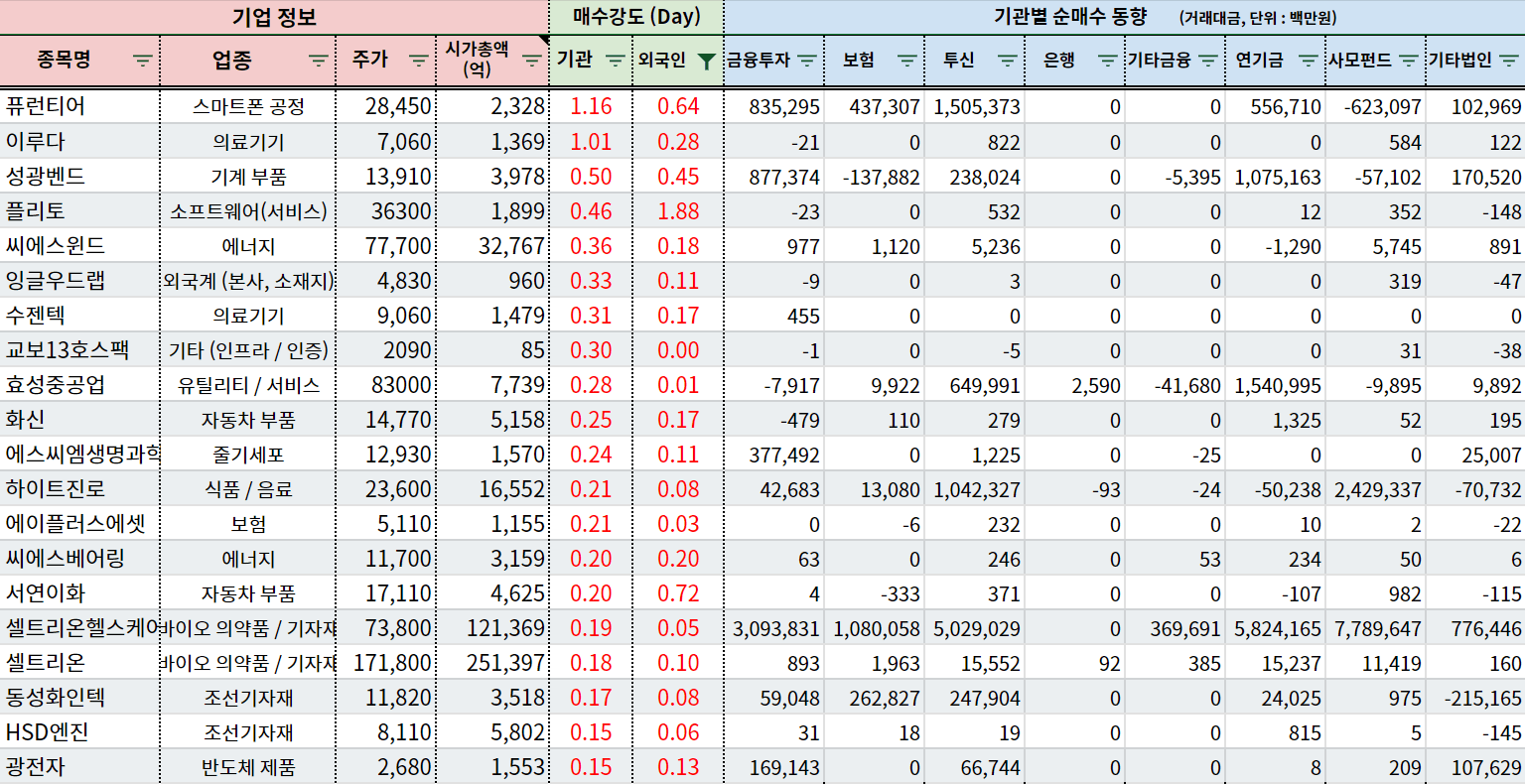Select the 유틸리티 / 서비스 sector cell
This screenshot has height=784, width=1525.
tap(248, 384)
